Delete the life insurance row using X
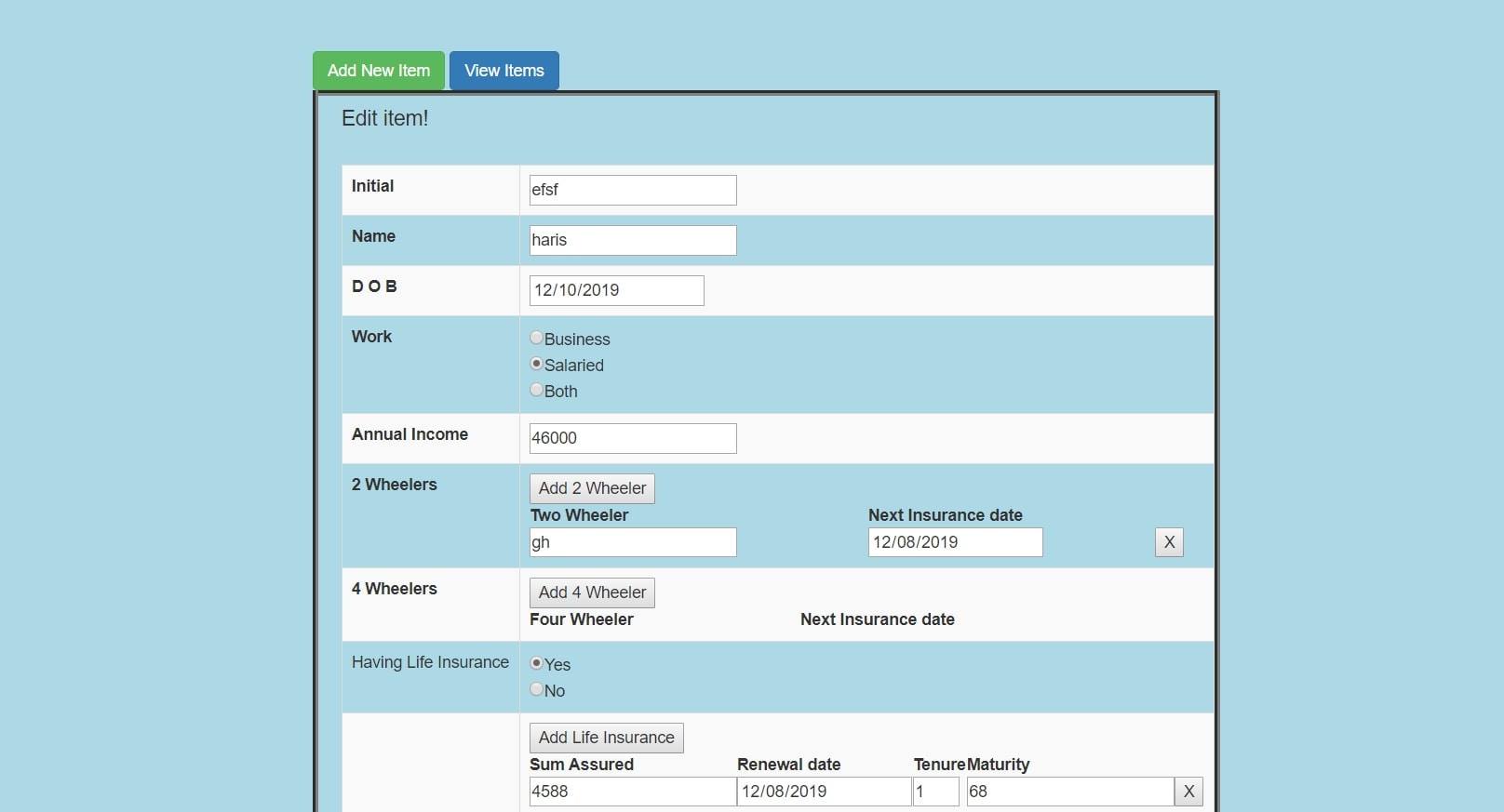 (1188, 792)
